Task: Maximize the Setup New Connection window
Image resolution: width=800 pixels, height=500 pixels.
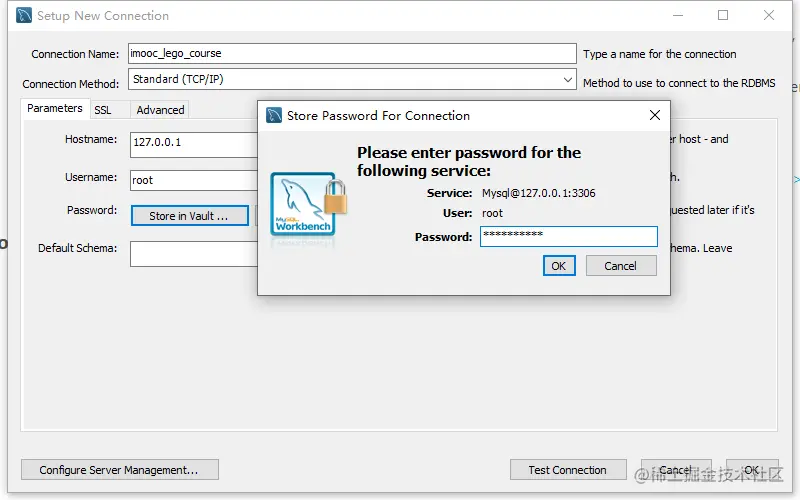Action: coord(723,15)
